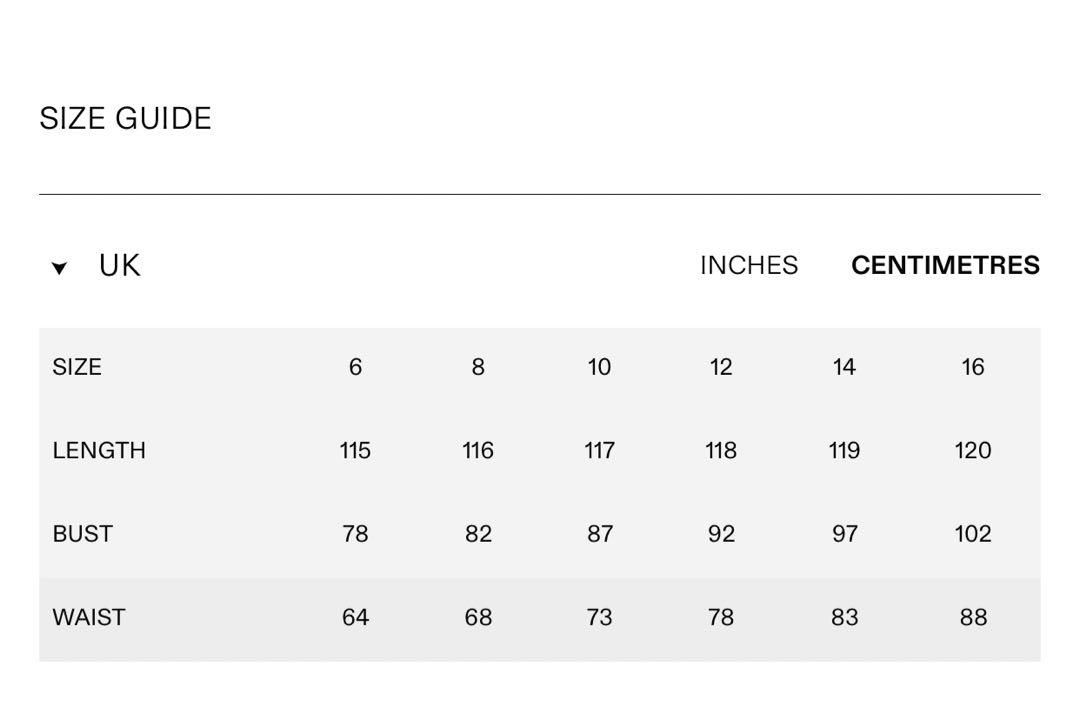
Task: Expand the UK region dropdown arrow
Action: click(x=59, y=268)
